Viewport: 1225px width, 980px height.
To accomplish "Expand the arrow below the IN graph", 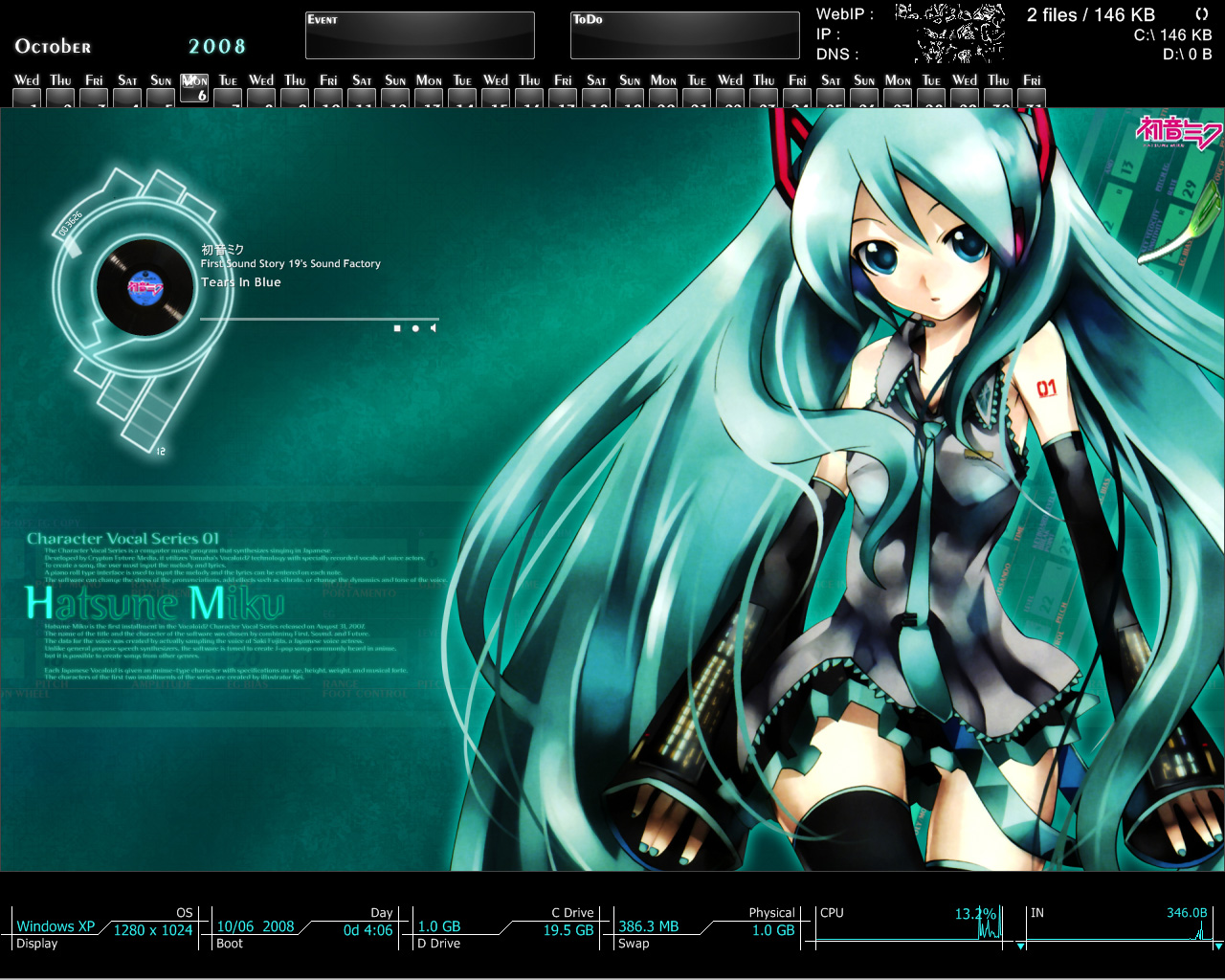I will (1217, 946).
